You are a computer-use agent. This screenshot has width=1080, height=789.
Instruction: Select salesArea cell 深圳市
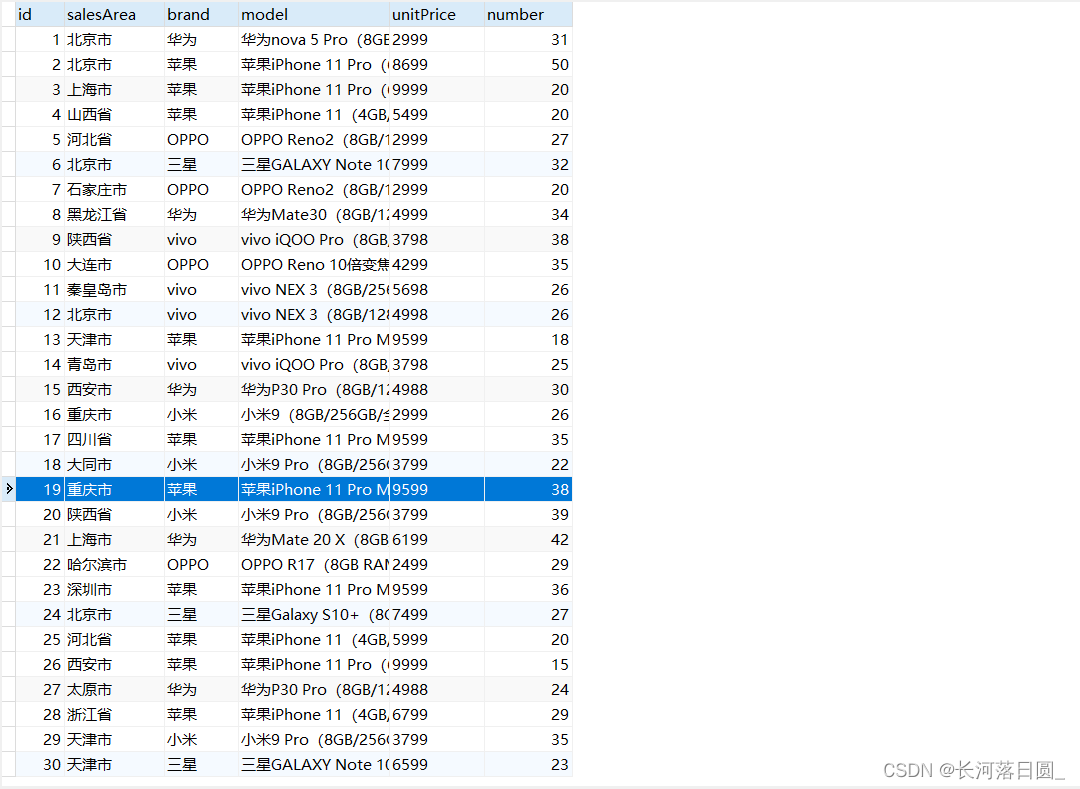114,590
